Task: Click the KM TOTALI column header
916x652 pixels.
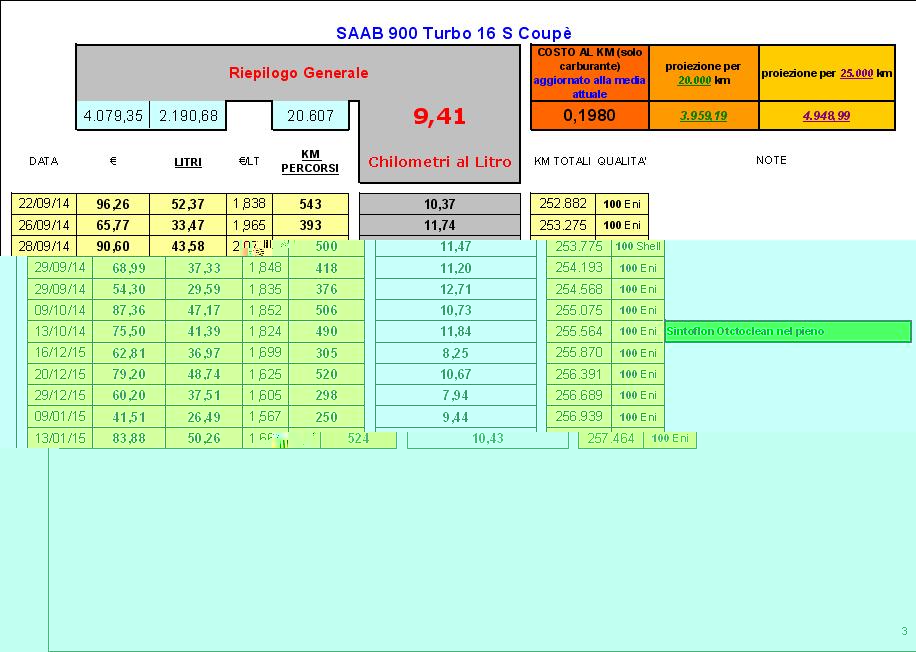Action: click(x=562, y=161)
